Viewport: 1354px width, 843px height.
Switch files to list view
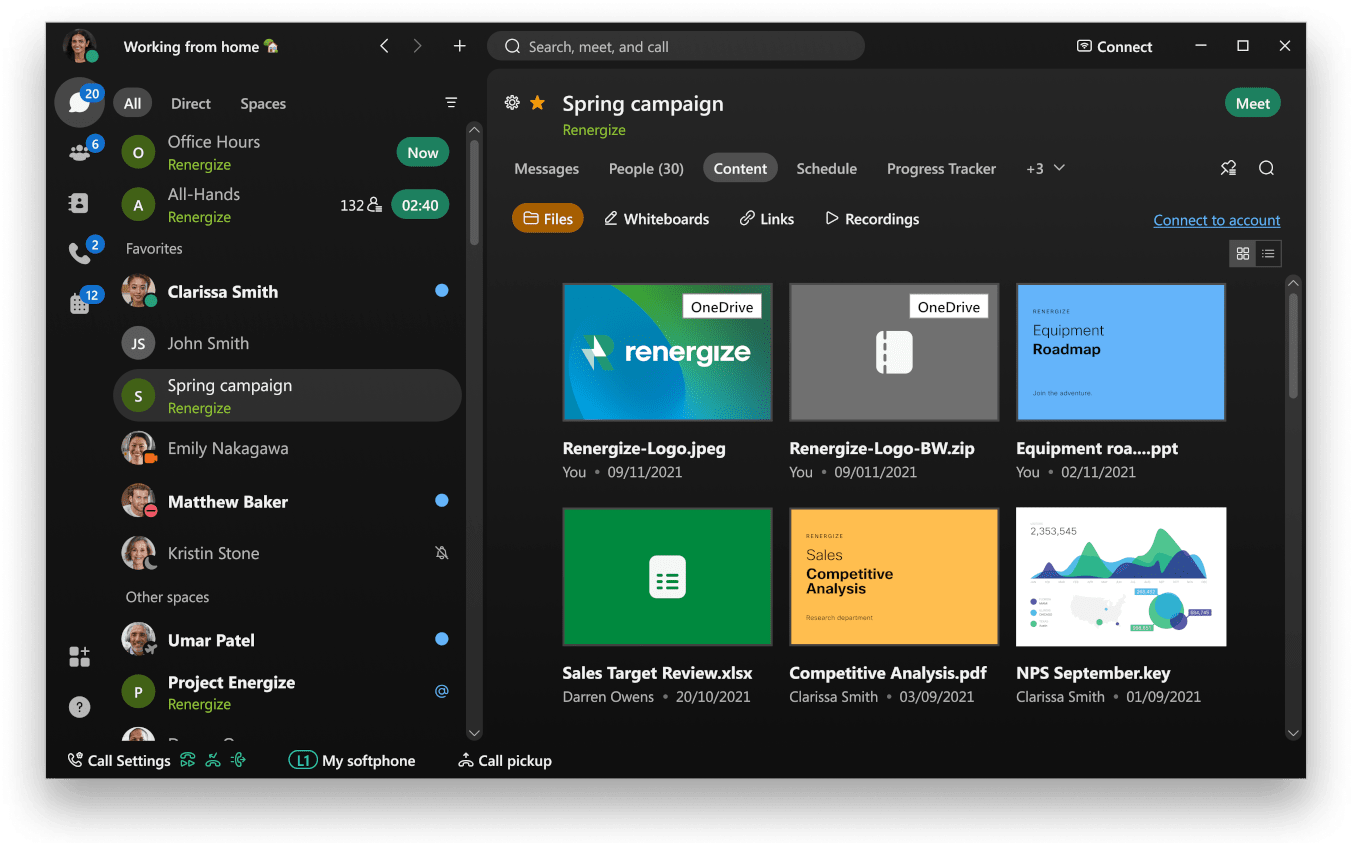click(1268, 253)
